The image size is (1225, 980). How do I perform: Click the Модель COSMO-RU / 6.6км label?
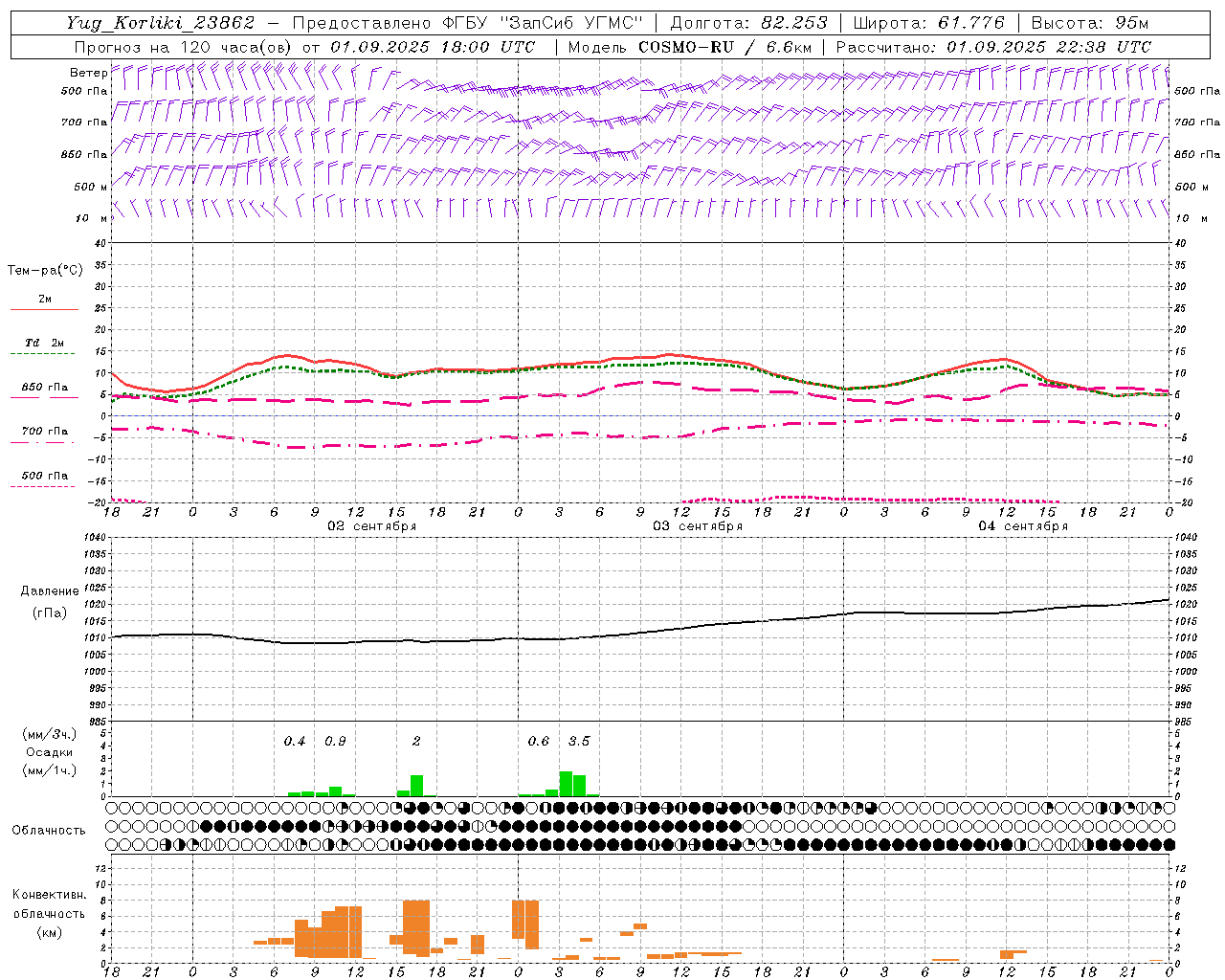tap(690, 47)
